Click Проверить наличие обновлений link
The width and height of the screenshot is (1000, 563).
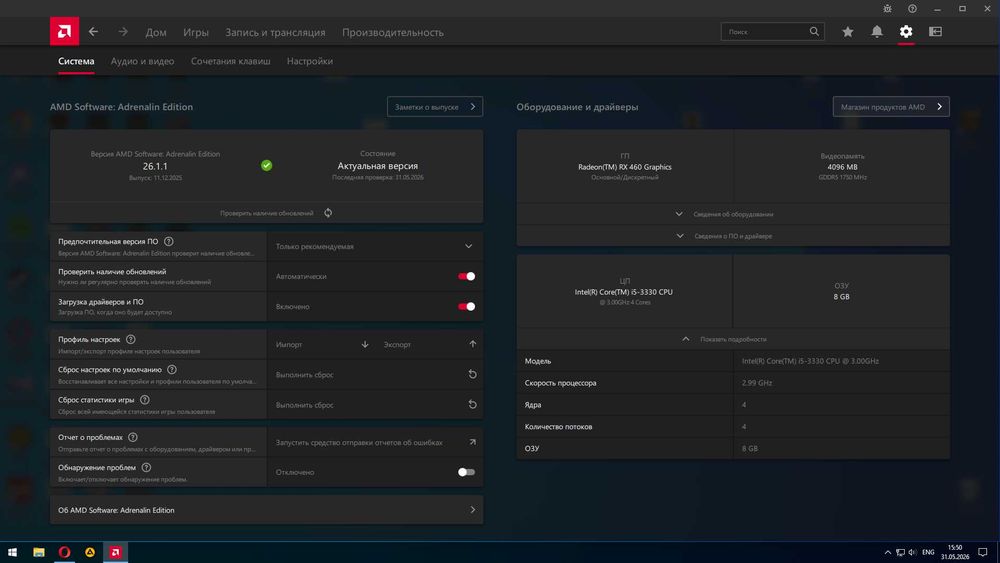(267, 213)
